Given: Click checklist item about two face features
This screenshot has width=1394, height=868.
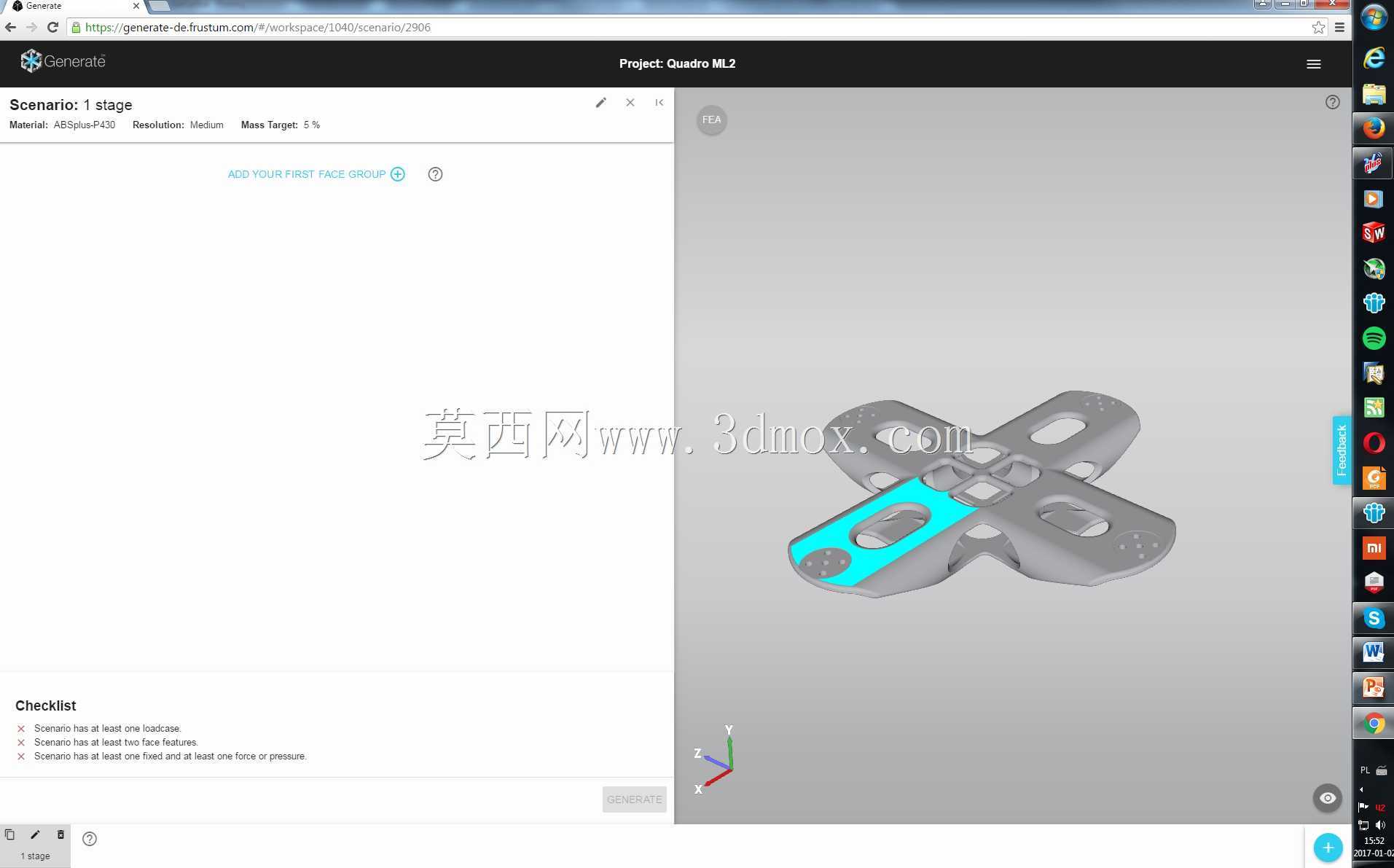Looking at the screenshot, I should (x=116, y=743).
